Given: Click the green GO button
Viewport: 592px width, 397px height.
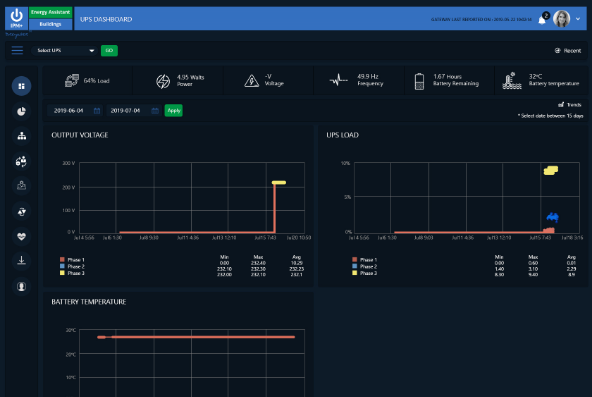Looking at the screenshot, I should point(109,51).
